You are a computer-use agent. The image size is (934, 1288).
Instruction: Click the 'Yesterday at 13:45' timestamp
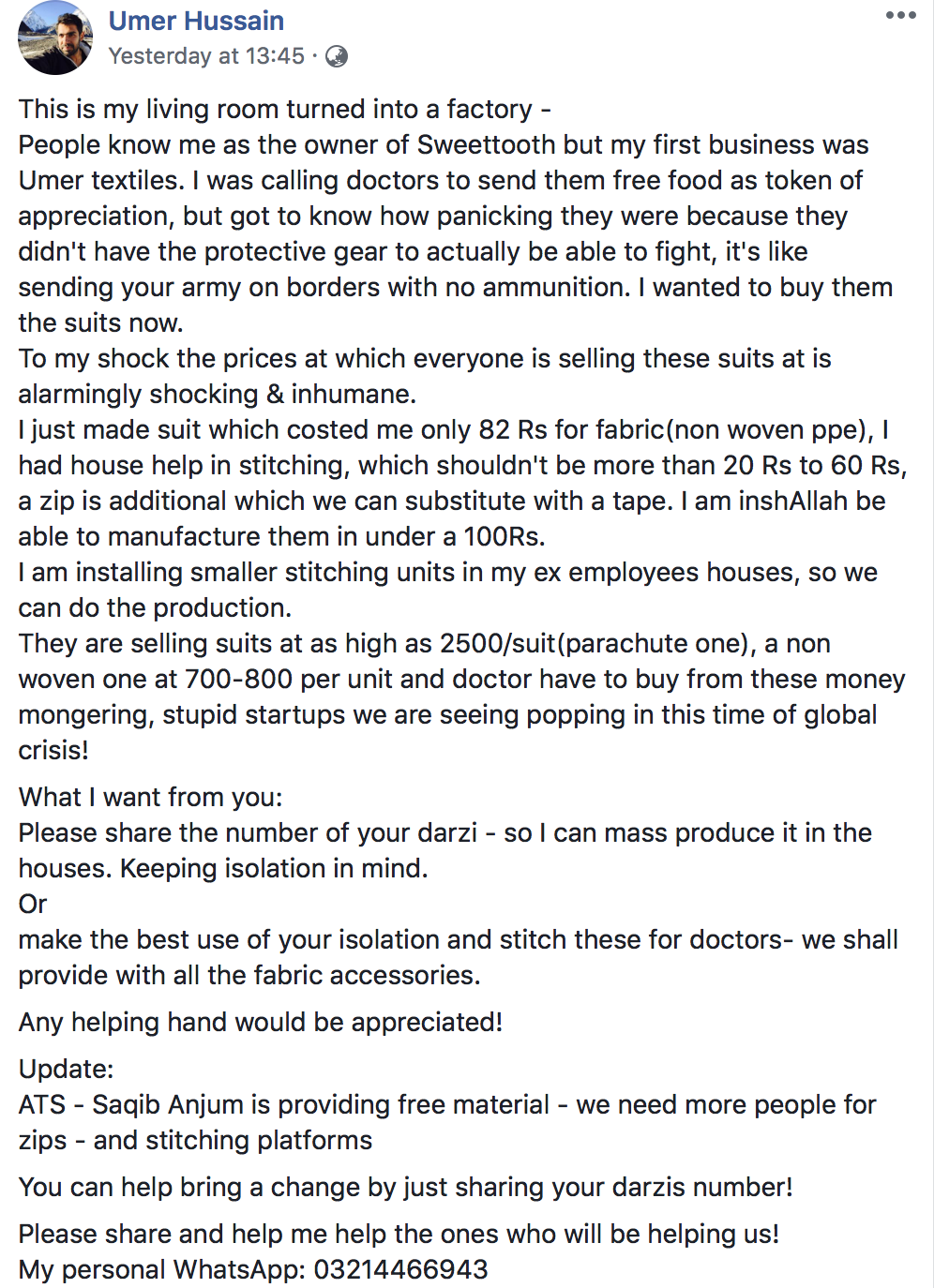pyautogui.click(x=206, y=56)
